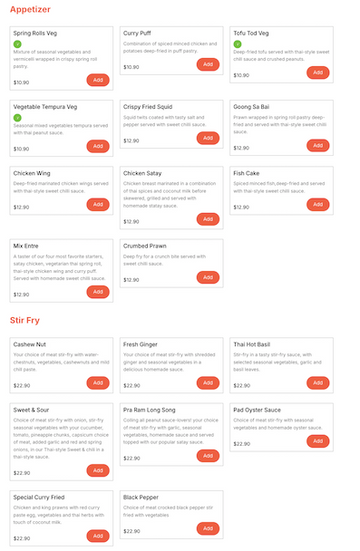Viewport: 360px width, 551px height.
Task: Add Goong Sa Bai to order
Action: 318,145
